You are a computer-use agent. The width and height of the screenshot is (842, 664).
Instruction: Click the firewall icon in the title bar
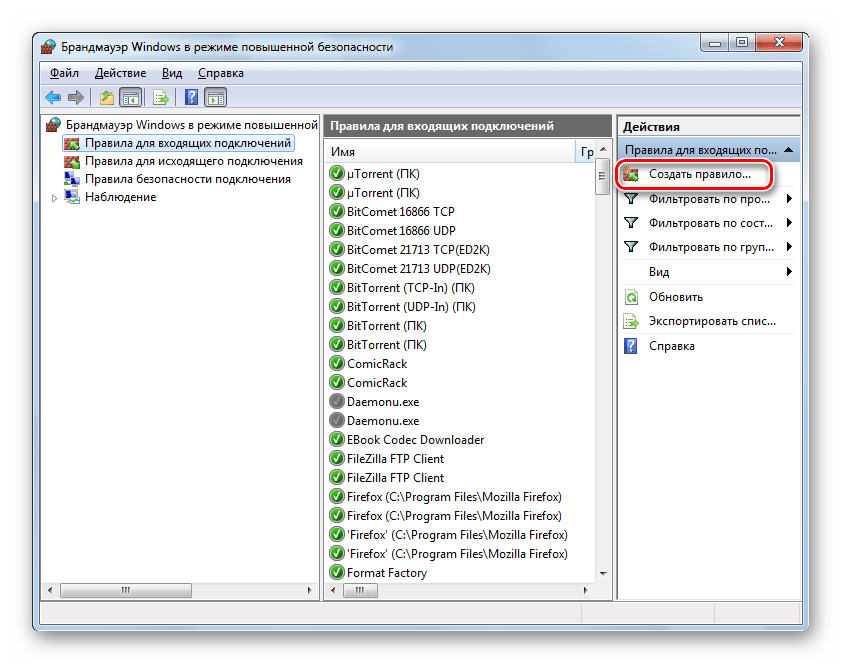[48, 47]
